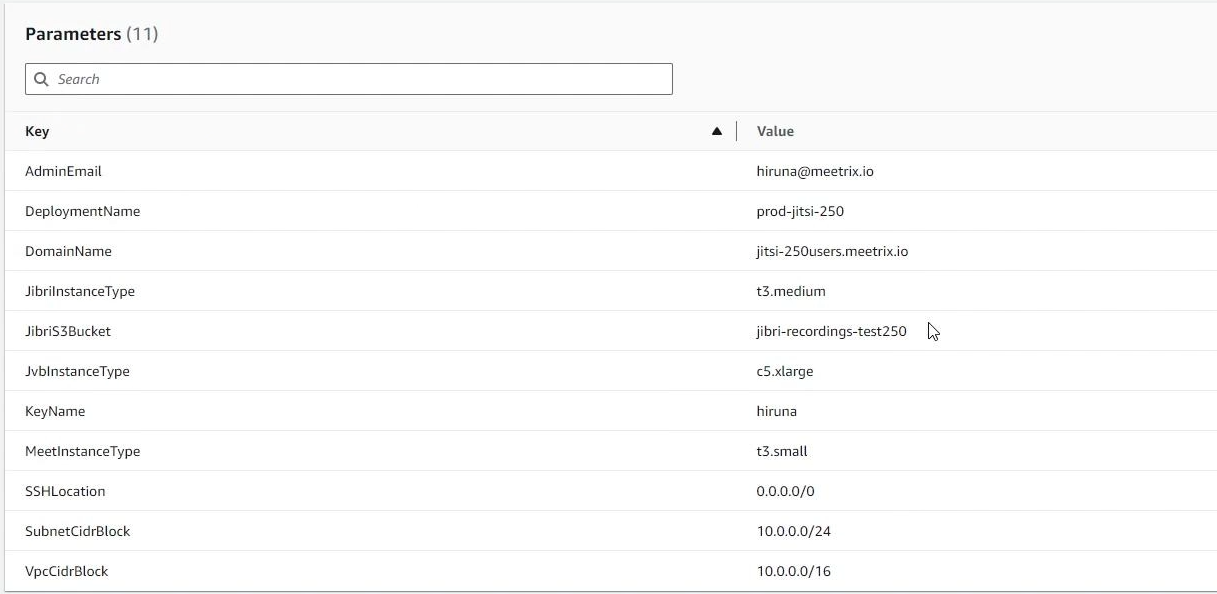
Task: Click the t3.medium value cell
Action: click(791, 291)
